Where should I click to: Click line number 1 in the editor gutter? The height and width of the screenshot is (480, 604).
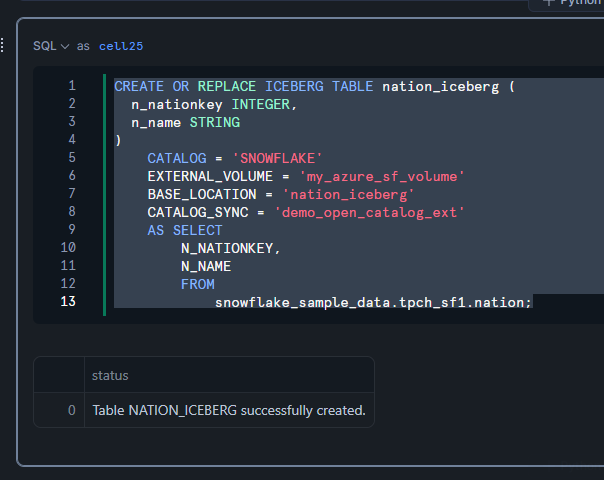pos(72,86)
